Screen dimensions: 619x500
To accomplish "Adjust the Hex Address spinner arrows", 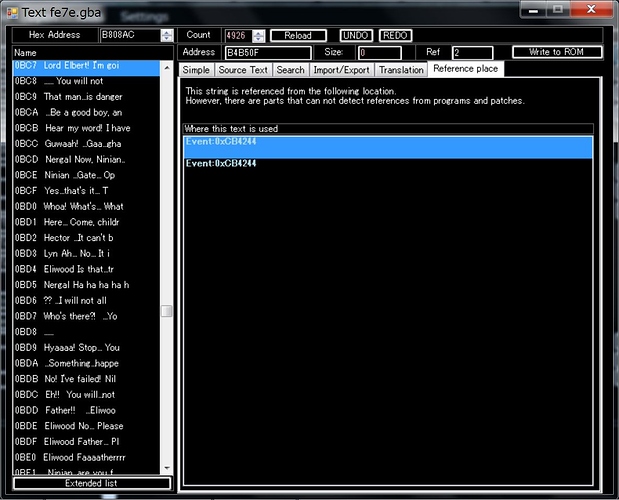I will pyautogui.click(x=167, y=35).
